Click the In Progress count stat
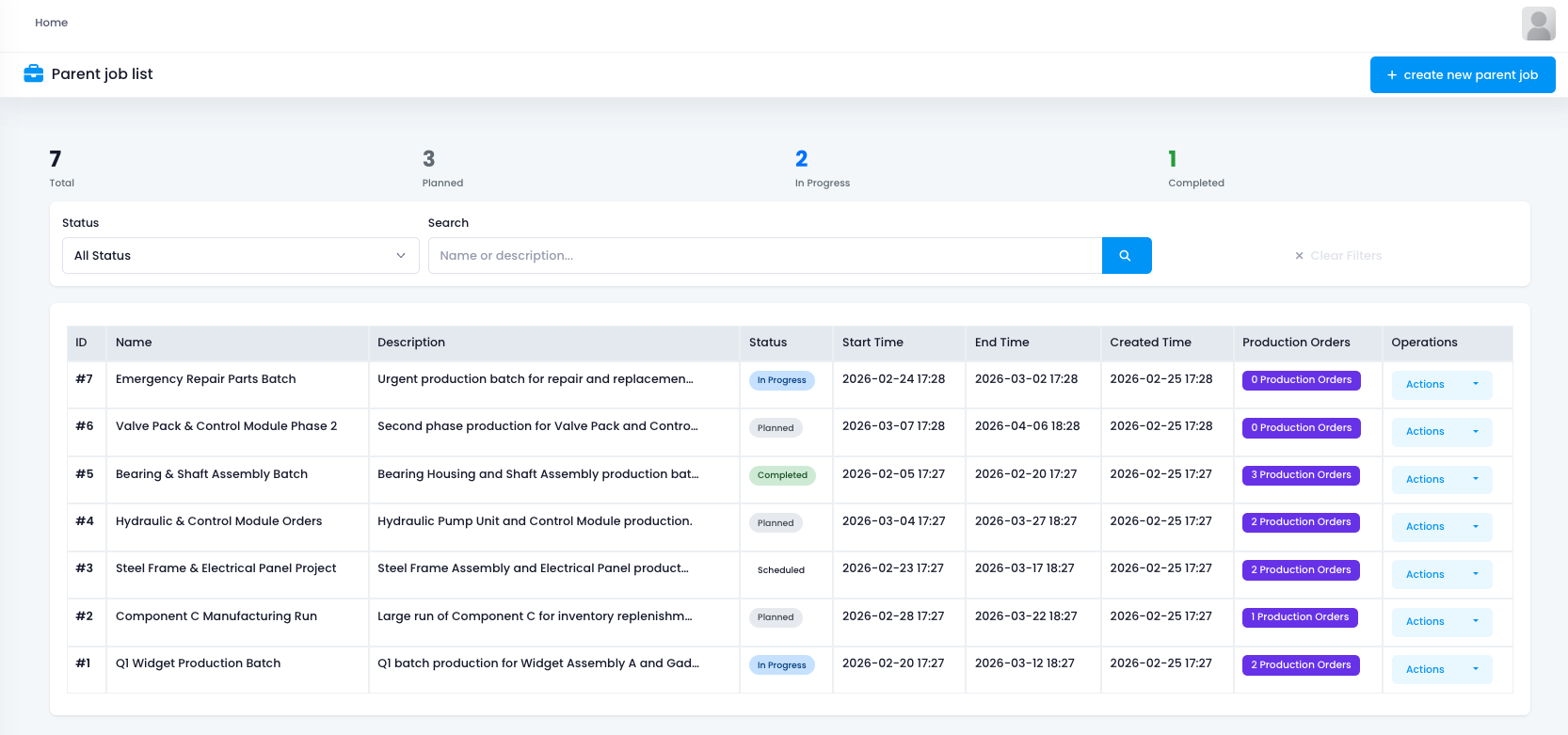 coord(802,159)
